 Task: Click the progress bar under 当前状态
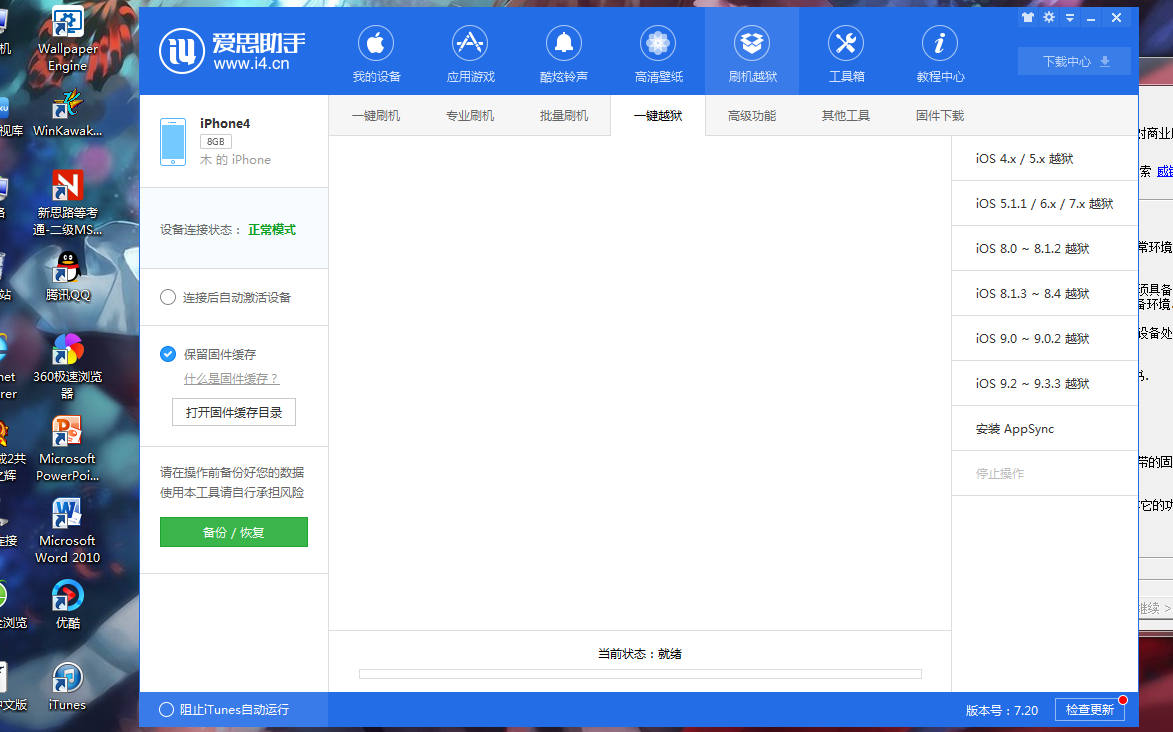tap(640, 674)
